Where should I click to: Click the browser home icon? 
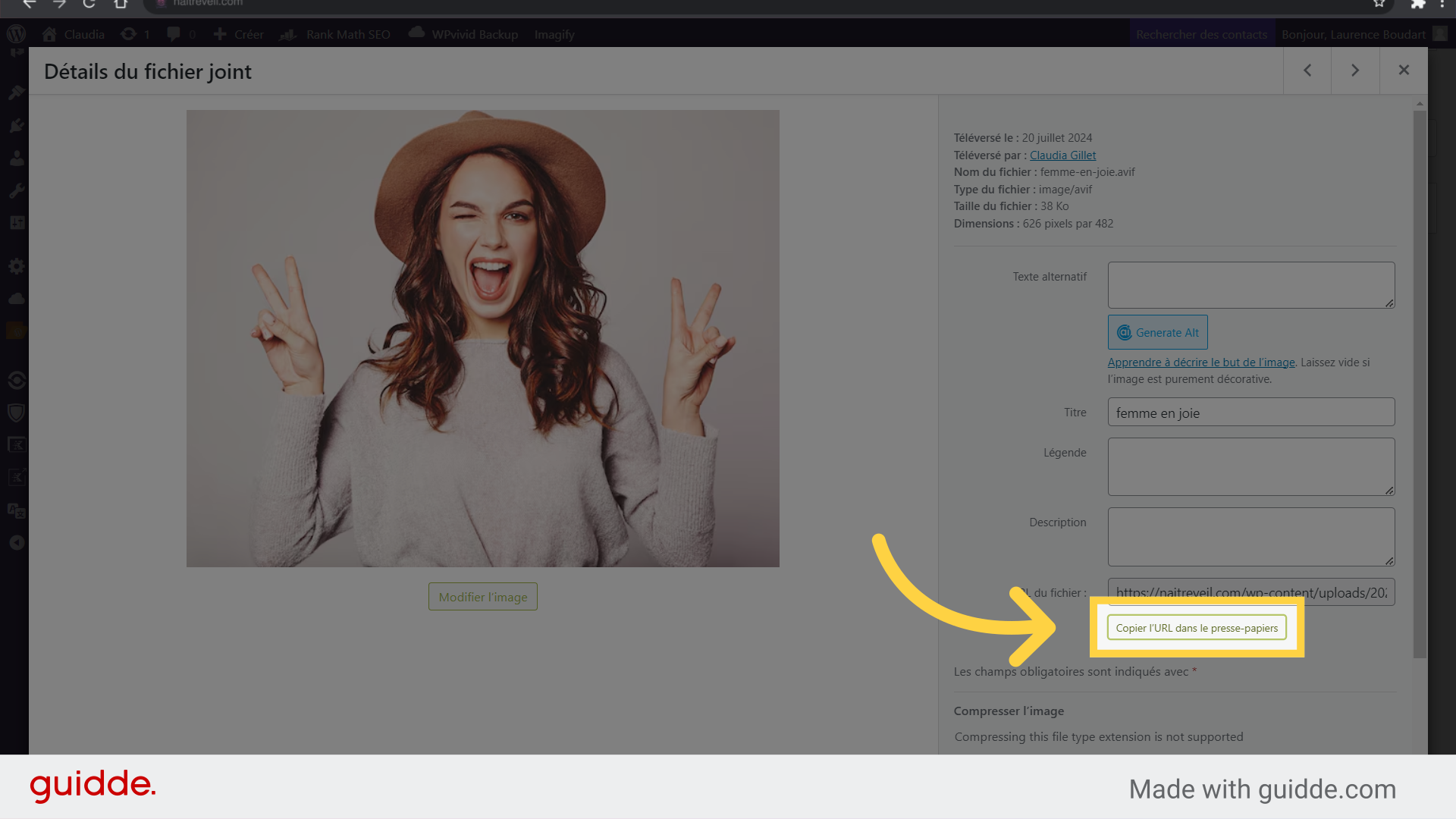[x=121, y=4]
